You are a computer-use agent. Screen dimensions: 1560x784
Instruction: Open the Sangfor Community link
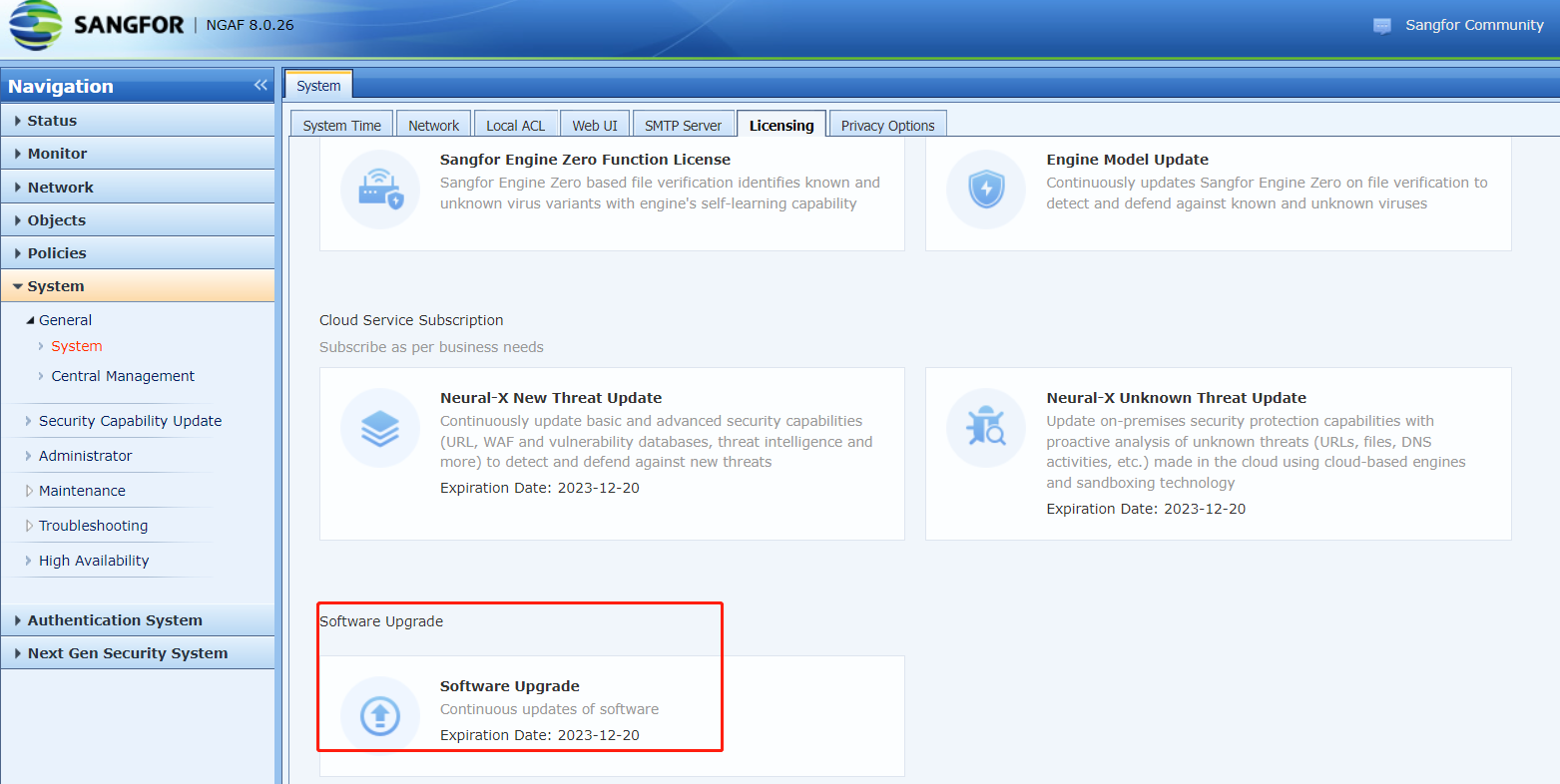[1473, 25]
